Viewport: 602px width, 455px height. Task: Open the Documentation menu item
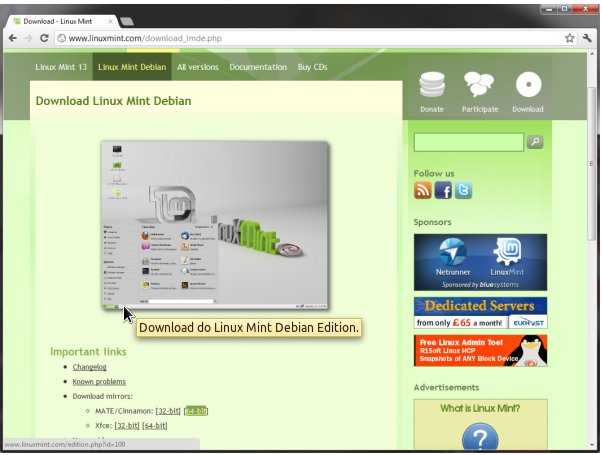[258, 67]
